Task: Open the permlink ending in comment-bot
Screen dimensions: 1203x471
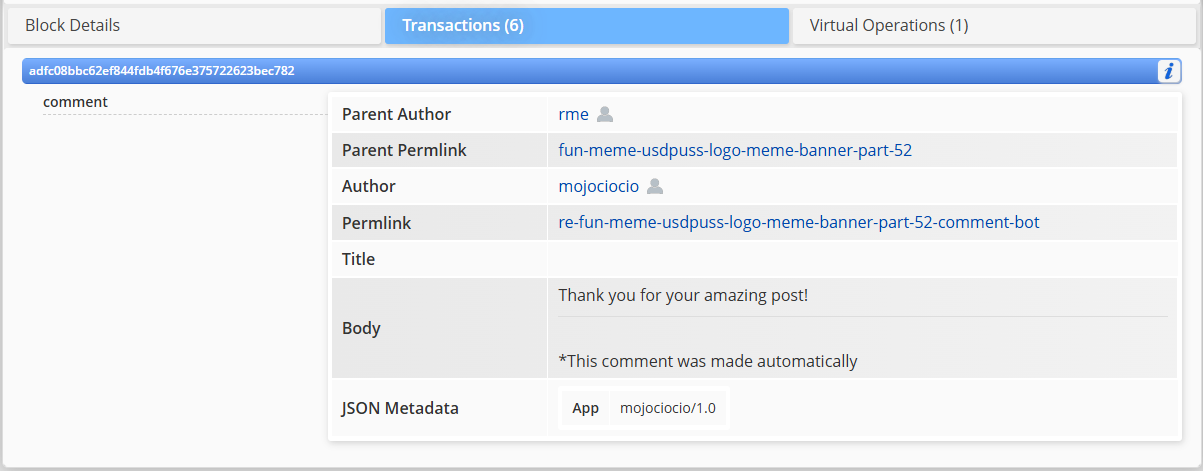Action: [798, 222]
